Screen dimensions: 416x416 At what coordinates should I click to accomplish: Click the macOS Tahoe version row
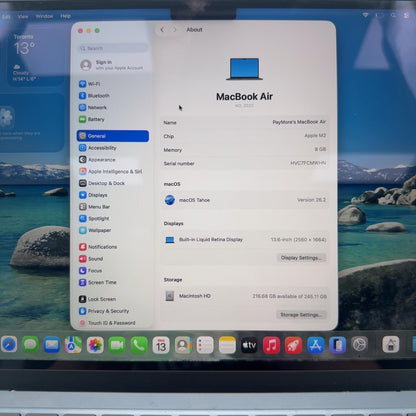coord(245,200)
